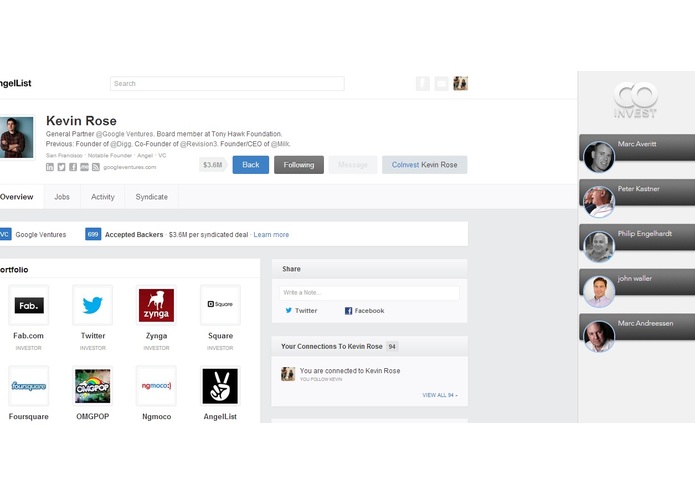
Task: Switch to the Activity tab
Action: pos(103,197)
